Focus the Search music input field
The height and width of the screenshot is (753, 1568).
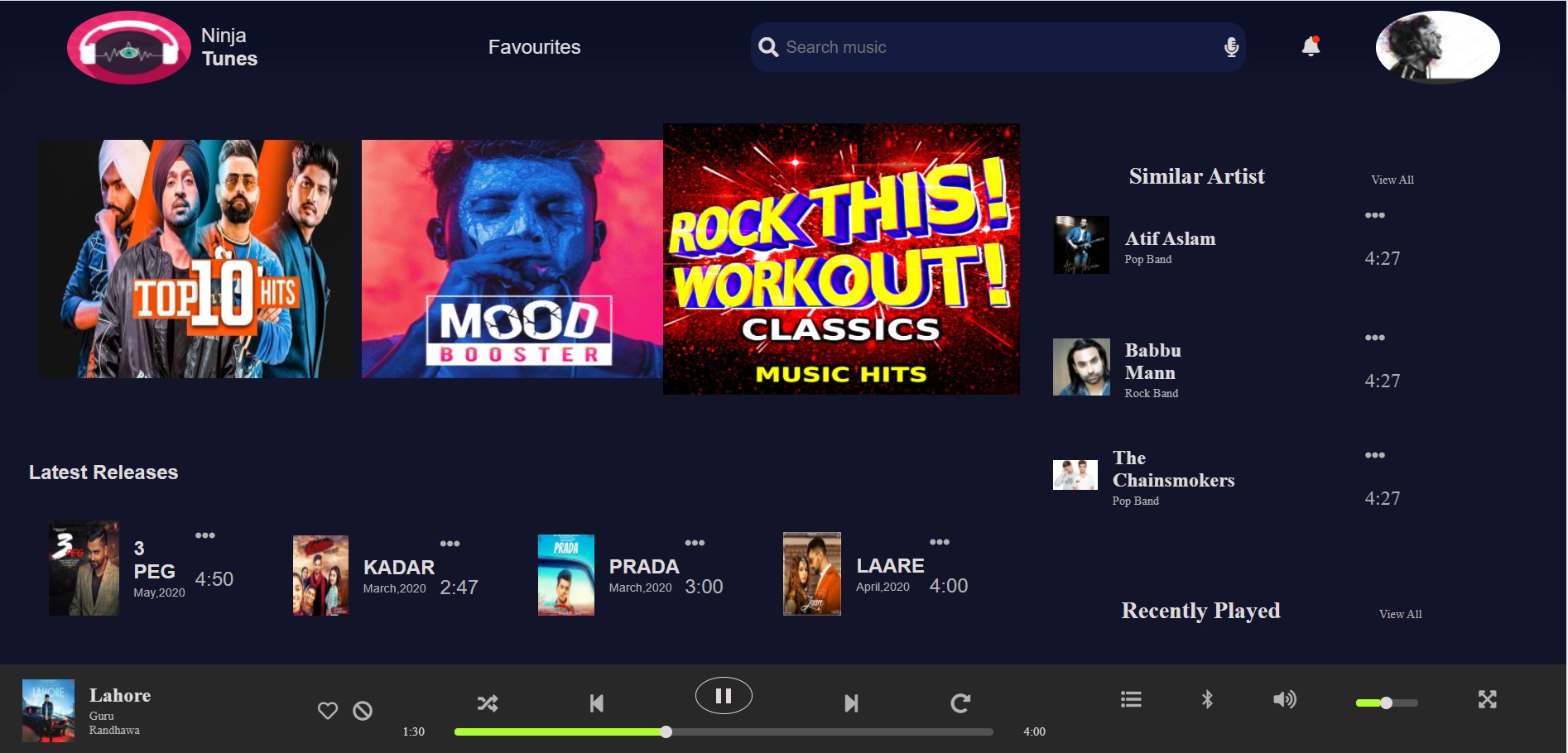tap(998, 47)
